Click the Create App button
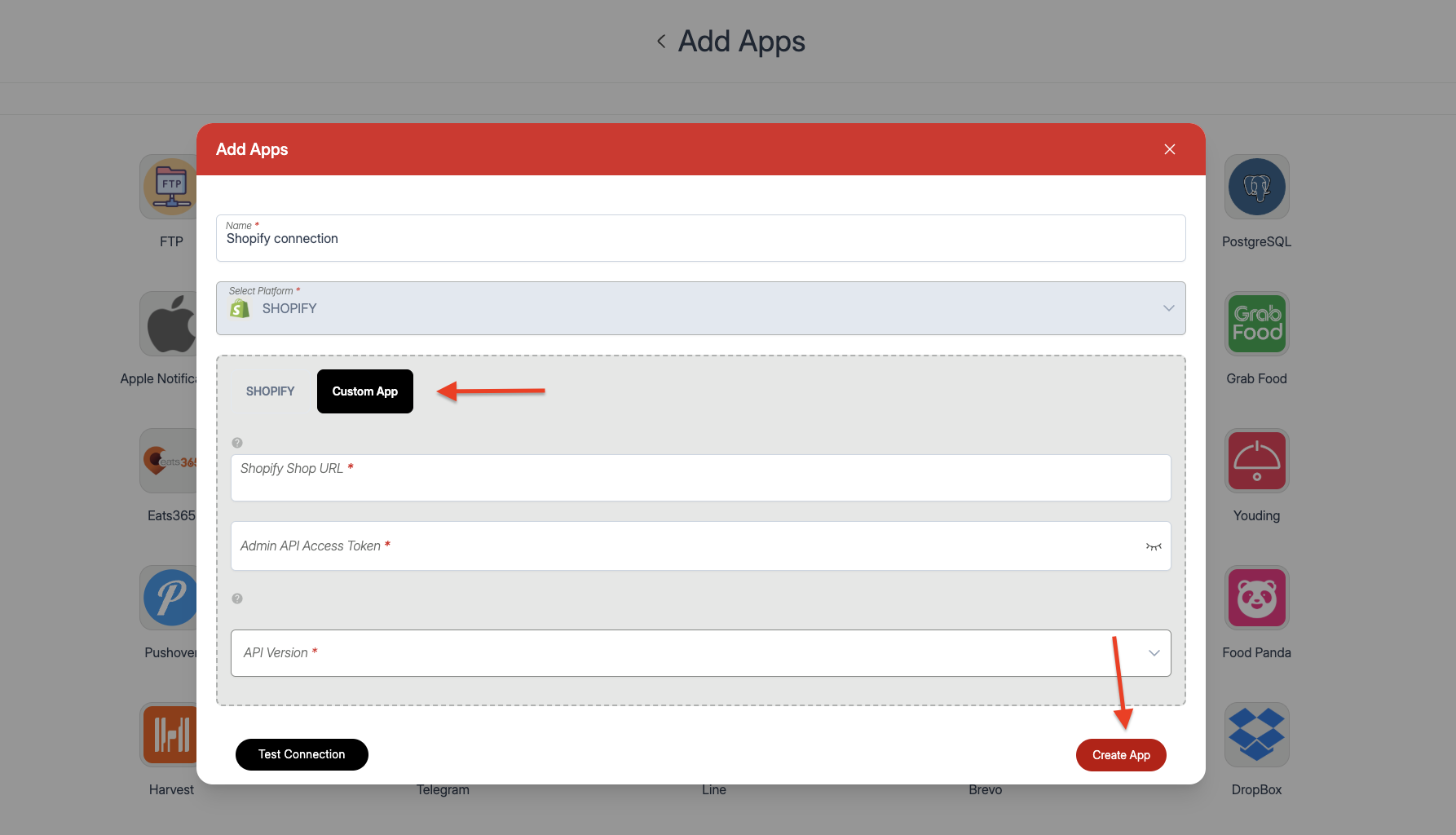This screenshot has width=1456, height=835. 1121,755
